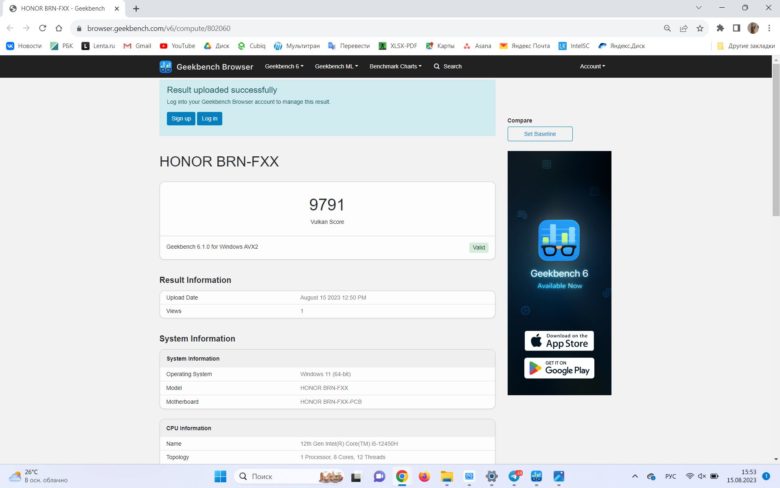
Task: Open the chat app in taskbar
Action: pyautogui.click(x=380, y=477)
